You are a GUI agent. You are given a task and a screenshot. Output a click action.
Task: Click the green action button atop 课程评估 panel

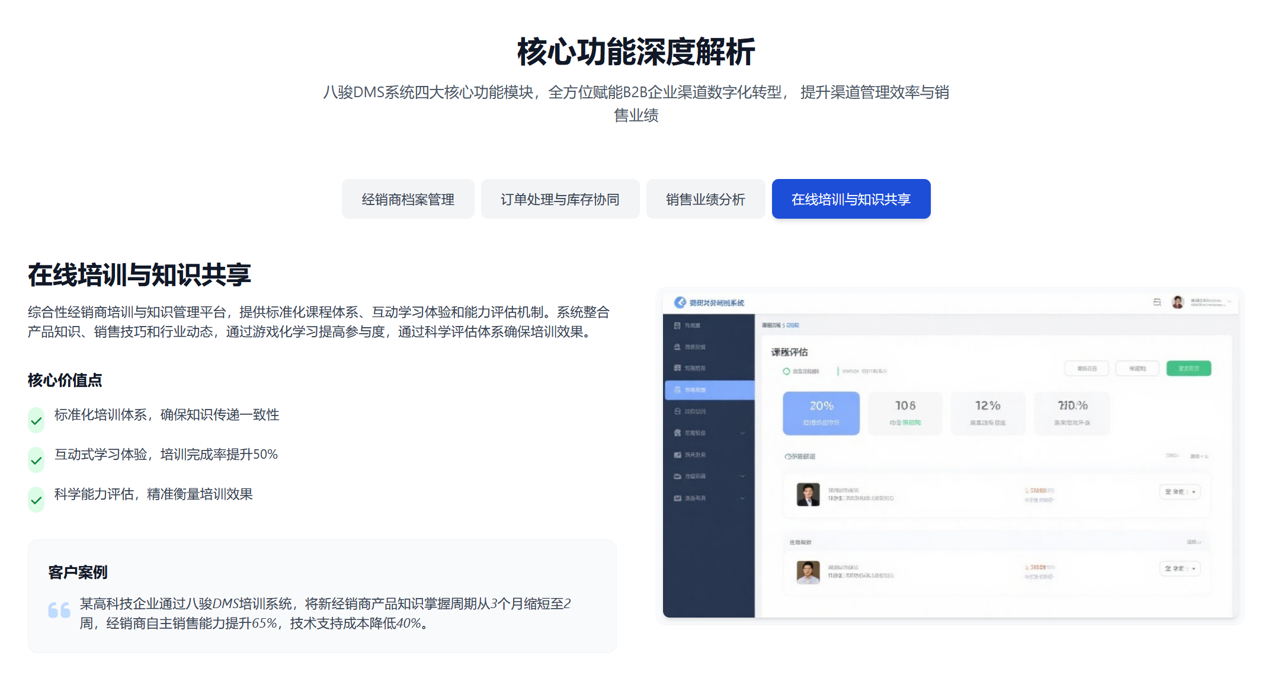pyautogui.click(x=1189, y=368)
